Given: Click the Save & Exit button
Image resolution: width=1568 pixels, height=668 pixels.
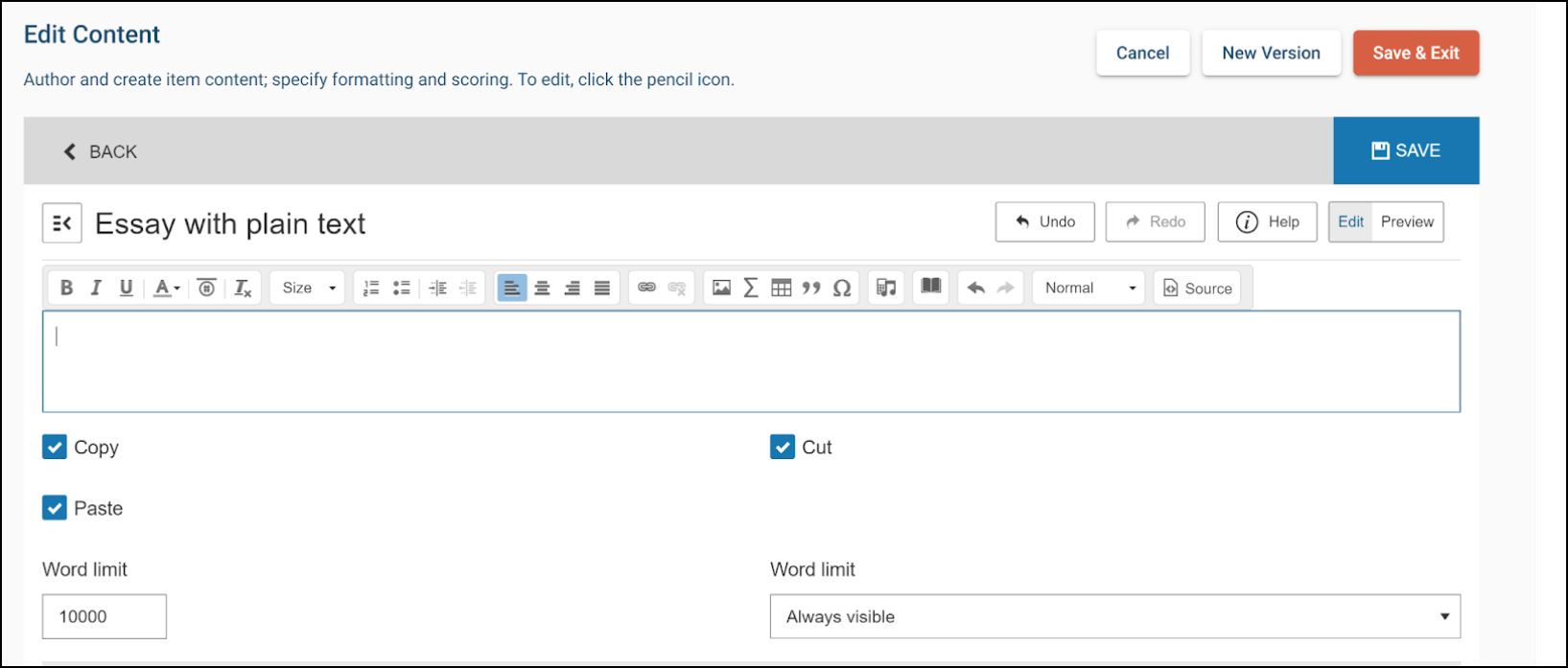Looking at the screenshot, I should [1416, 53].
